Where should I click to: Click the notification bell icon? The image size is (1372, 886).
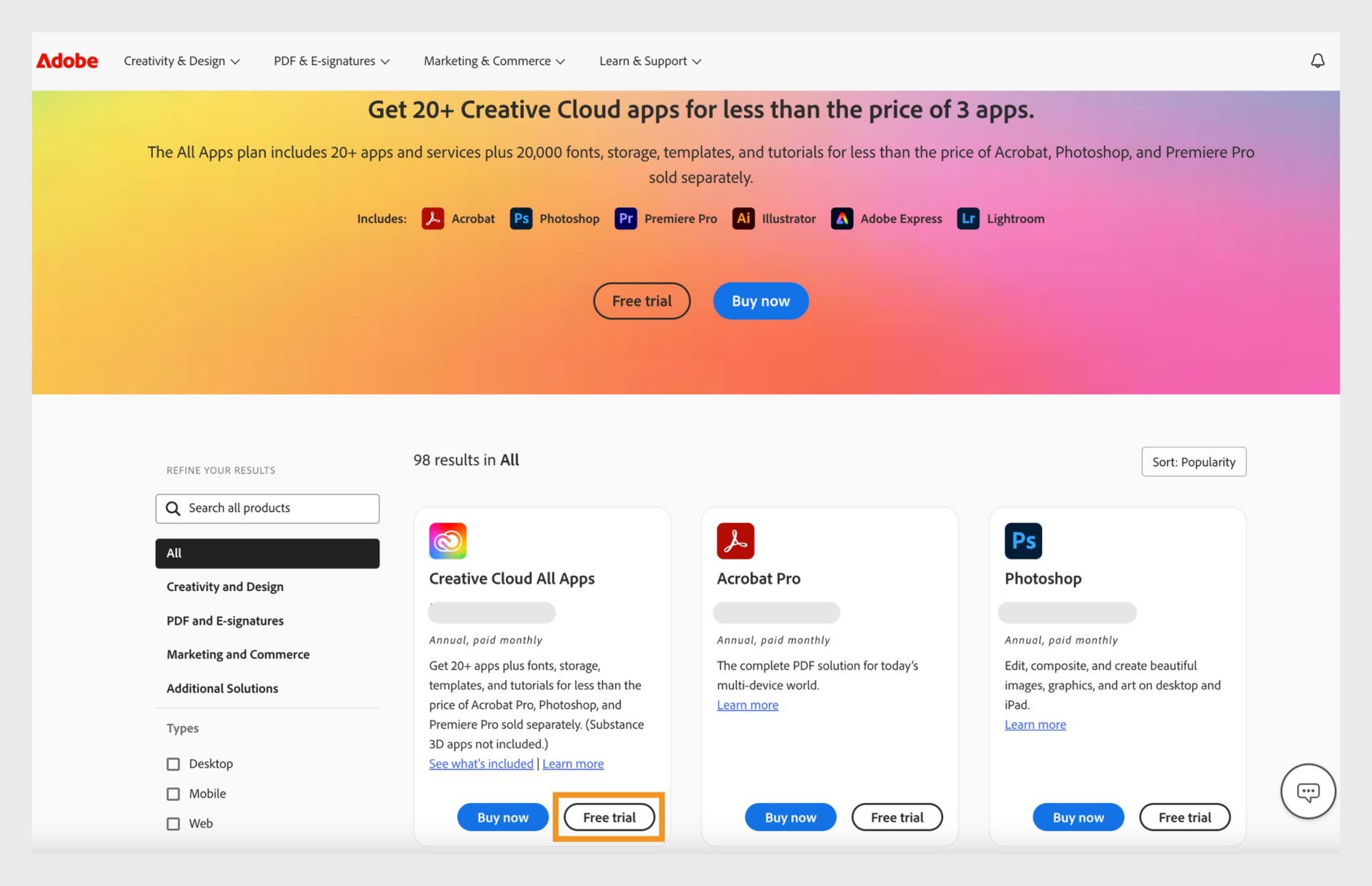[1317, 60]
